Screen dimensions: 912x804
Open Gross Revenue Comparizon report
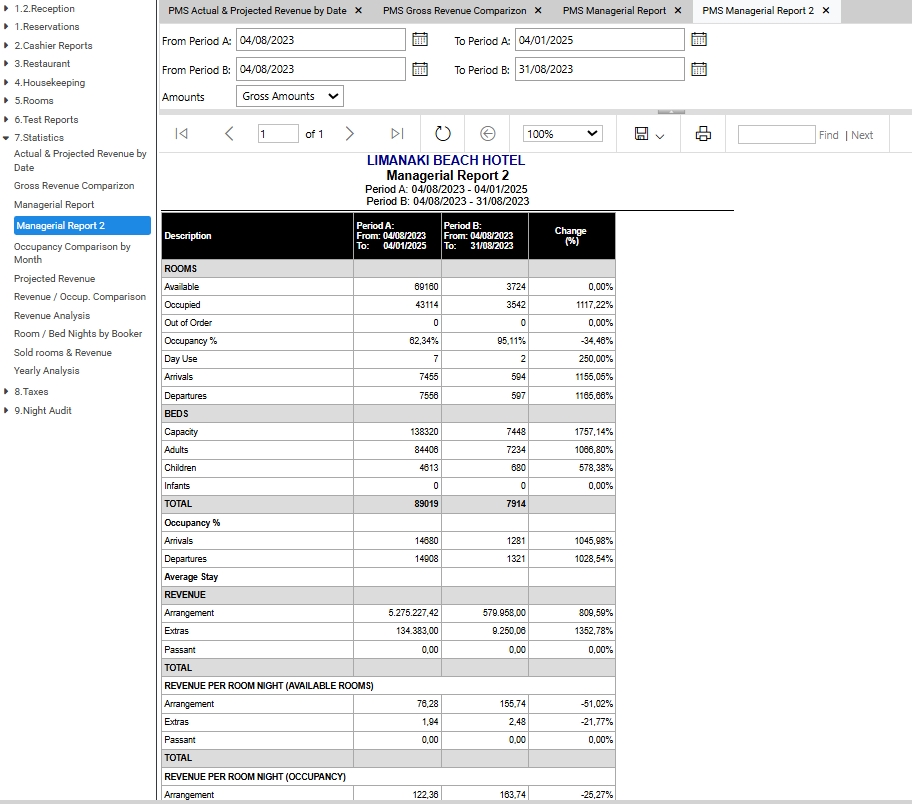74,186
